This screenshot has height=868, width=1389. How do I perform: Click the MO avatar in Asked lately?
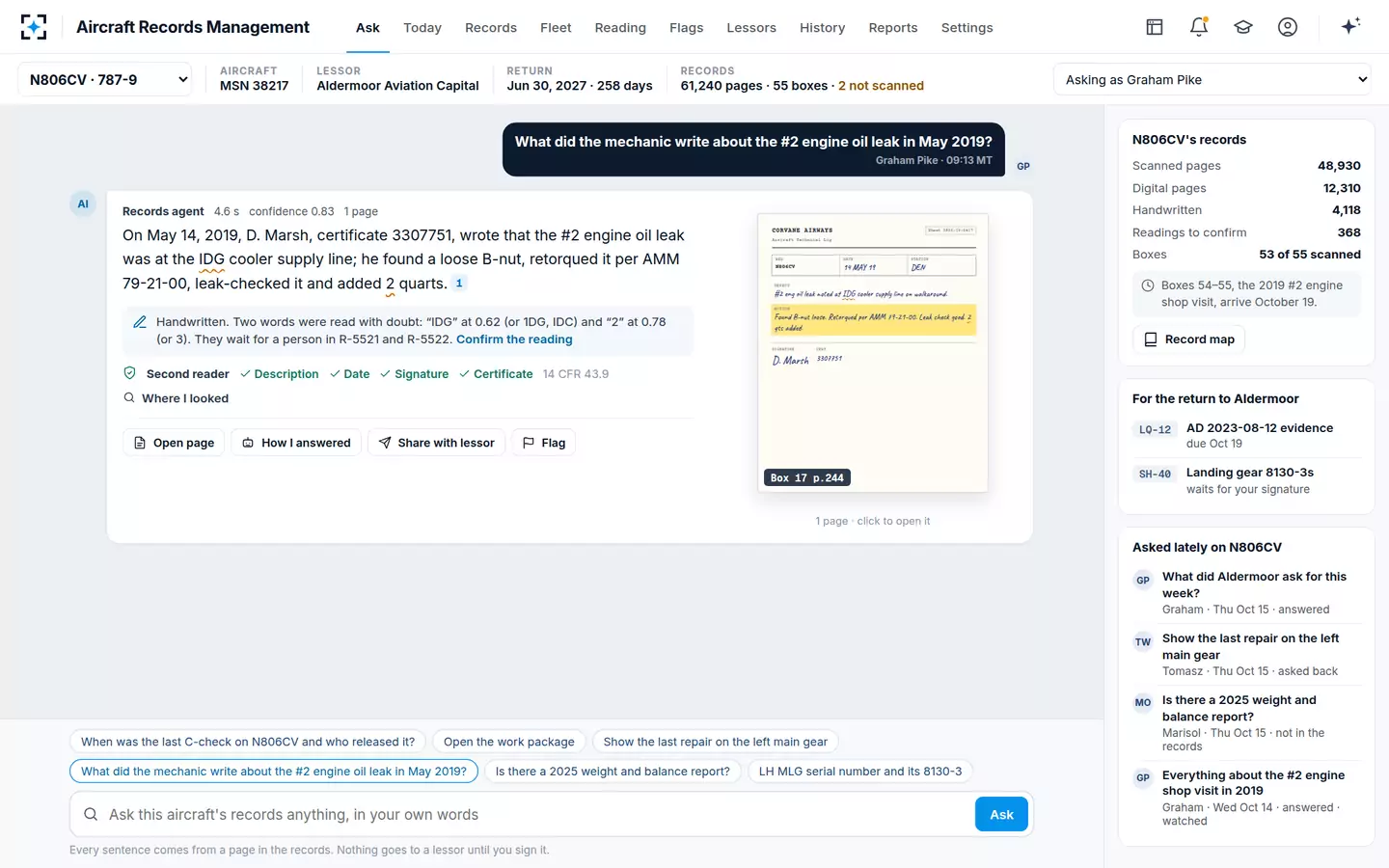coord(1143,703)
